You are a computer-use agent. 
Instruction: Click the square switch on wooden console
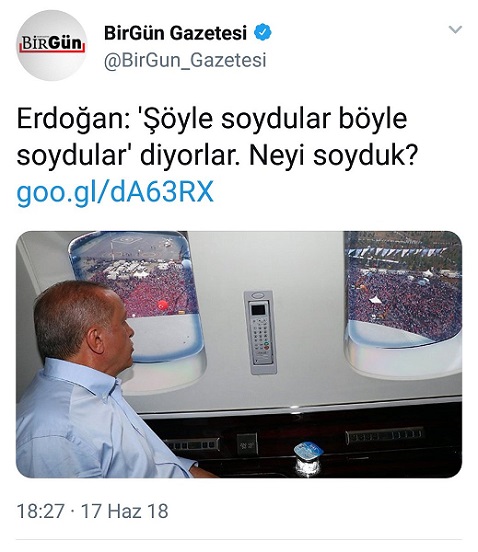pyautogui.click(x=247, y=444)
